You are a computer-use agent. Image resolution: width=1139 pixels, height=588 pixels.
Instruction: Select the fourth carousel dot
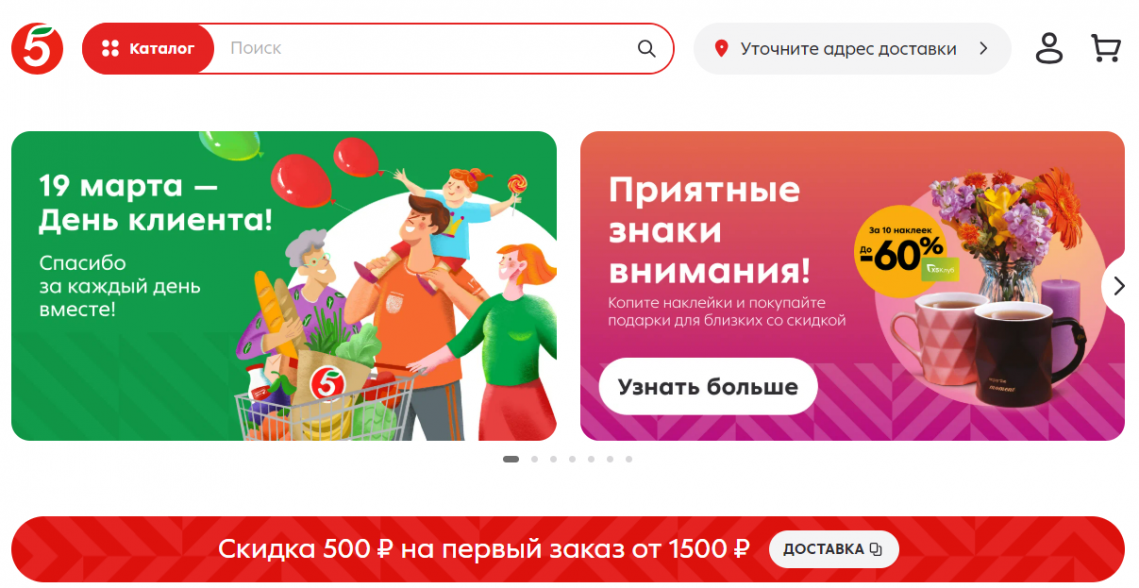572,459
